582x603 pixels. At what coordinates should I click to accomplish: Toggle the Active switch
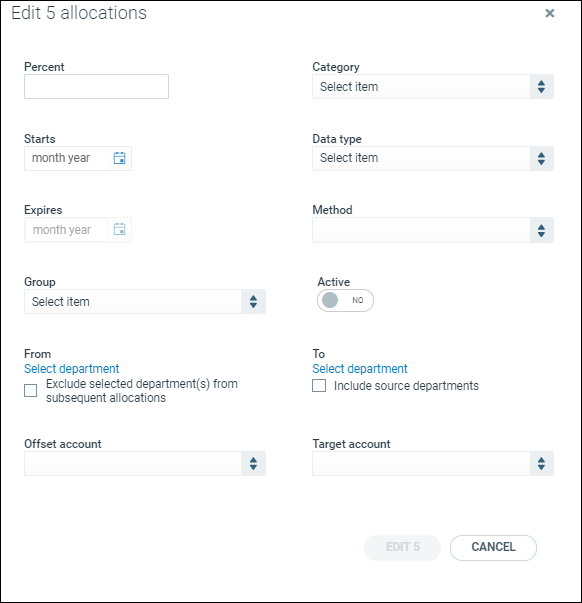[345, 300]
